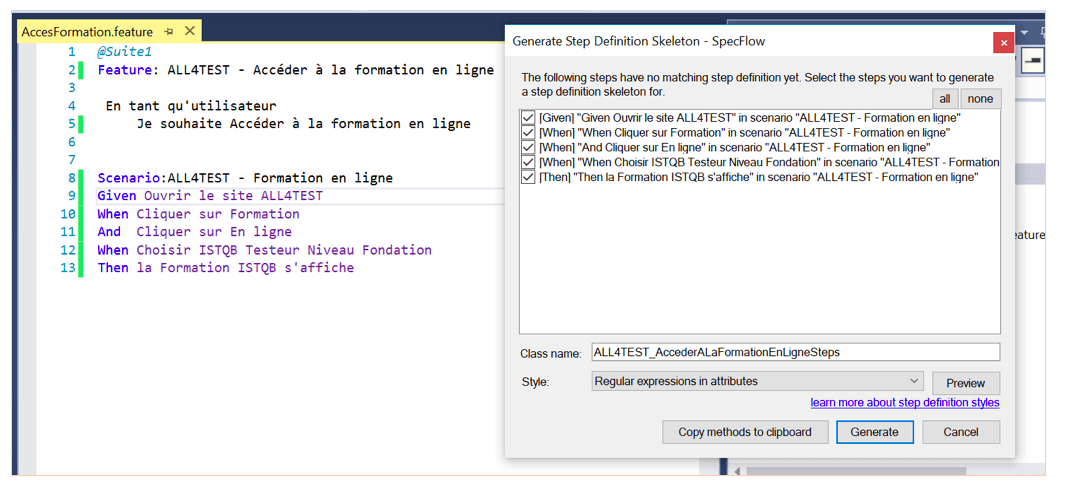Cancel the skeleton generation dialog
This screenshot has width=1072, height=499.
(x=961, y=432)
